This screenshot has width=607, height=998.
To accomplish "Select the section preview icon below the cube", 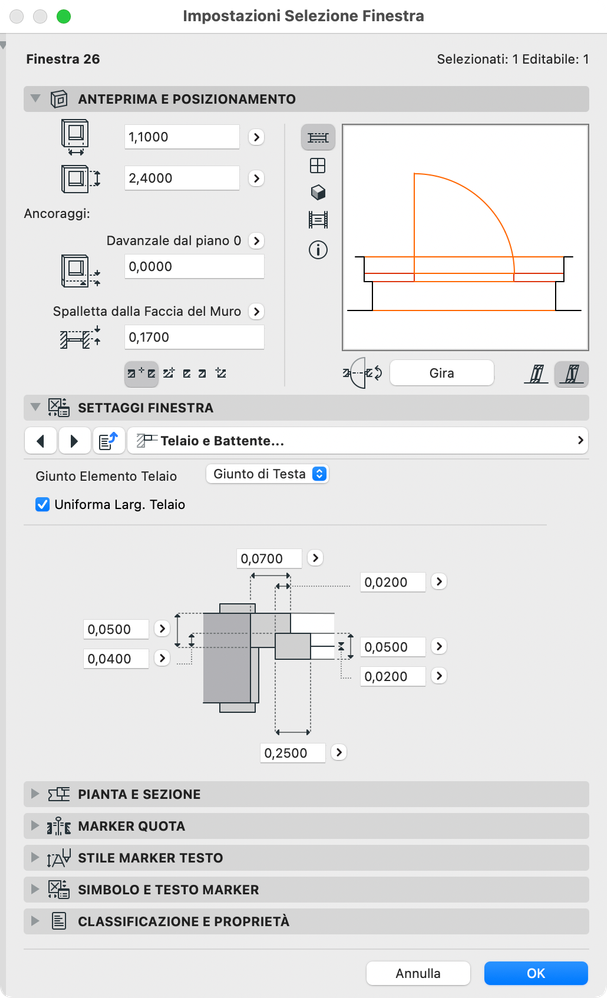I will (x=318, y=220).
